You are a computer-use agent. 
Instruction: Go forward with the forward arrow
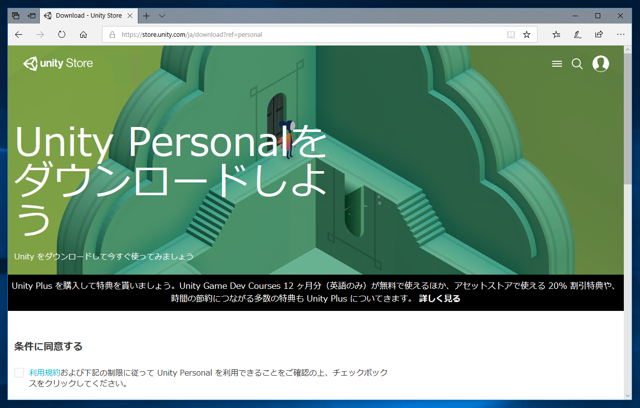[x=40, y=35]
